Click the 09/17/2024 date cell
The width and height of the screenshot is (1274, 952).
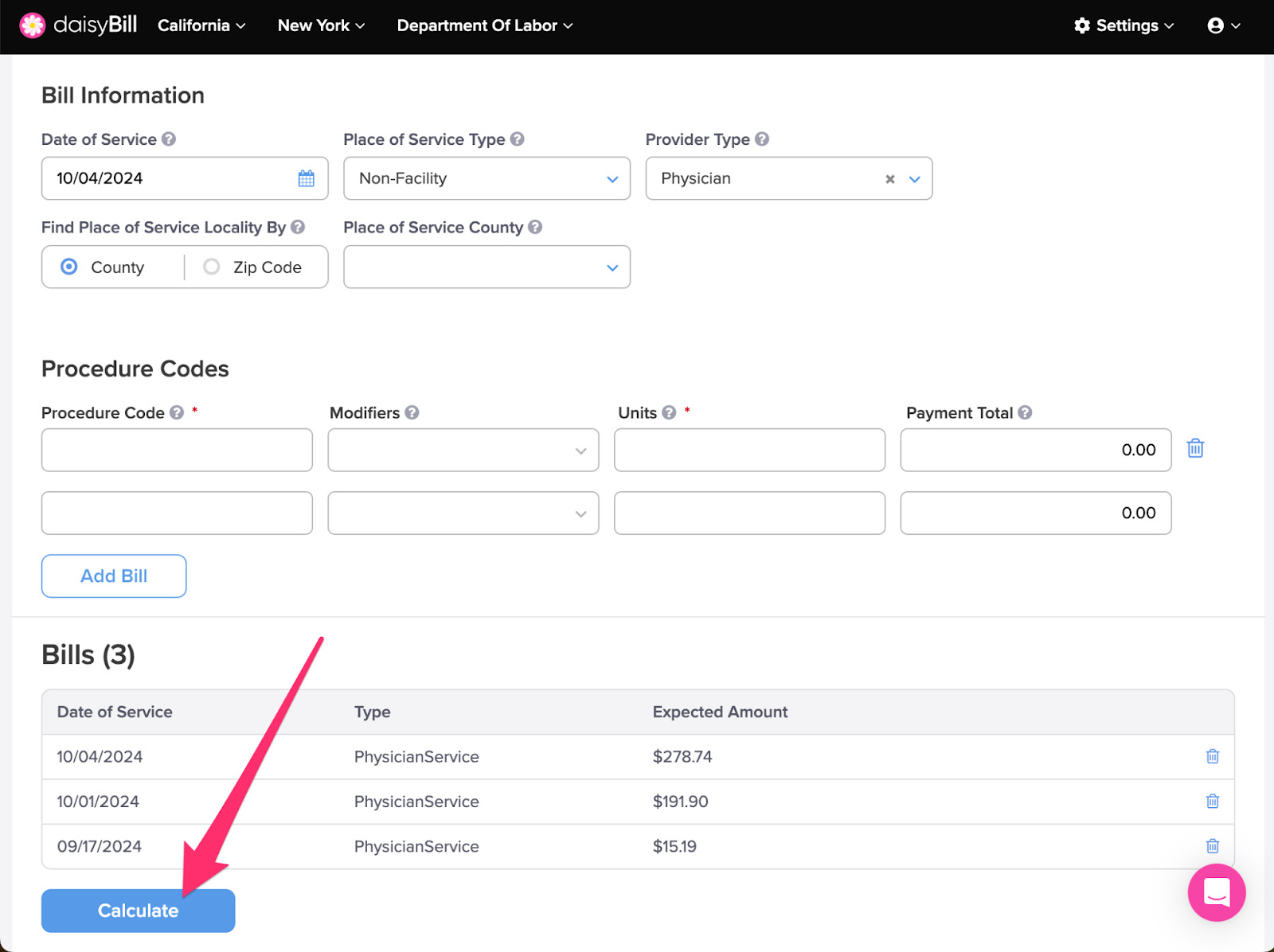(x=99, y=846)
